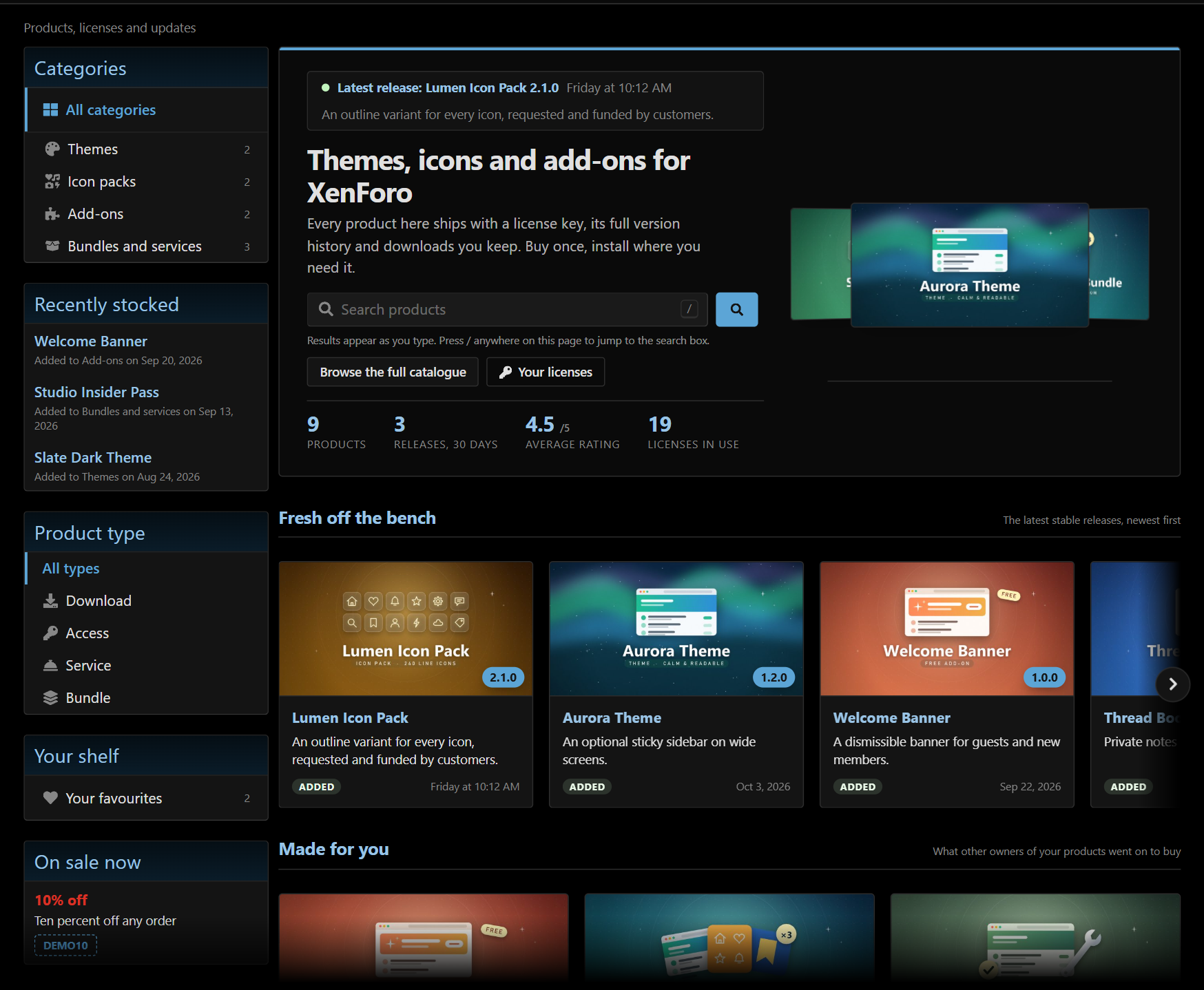Screen dimensions: 1204x990
Task: Open the Icon packs category
Action: pos(146,182)
